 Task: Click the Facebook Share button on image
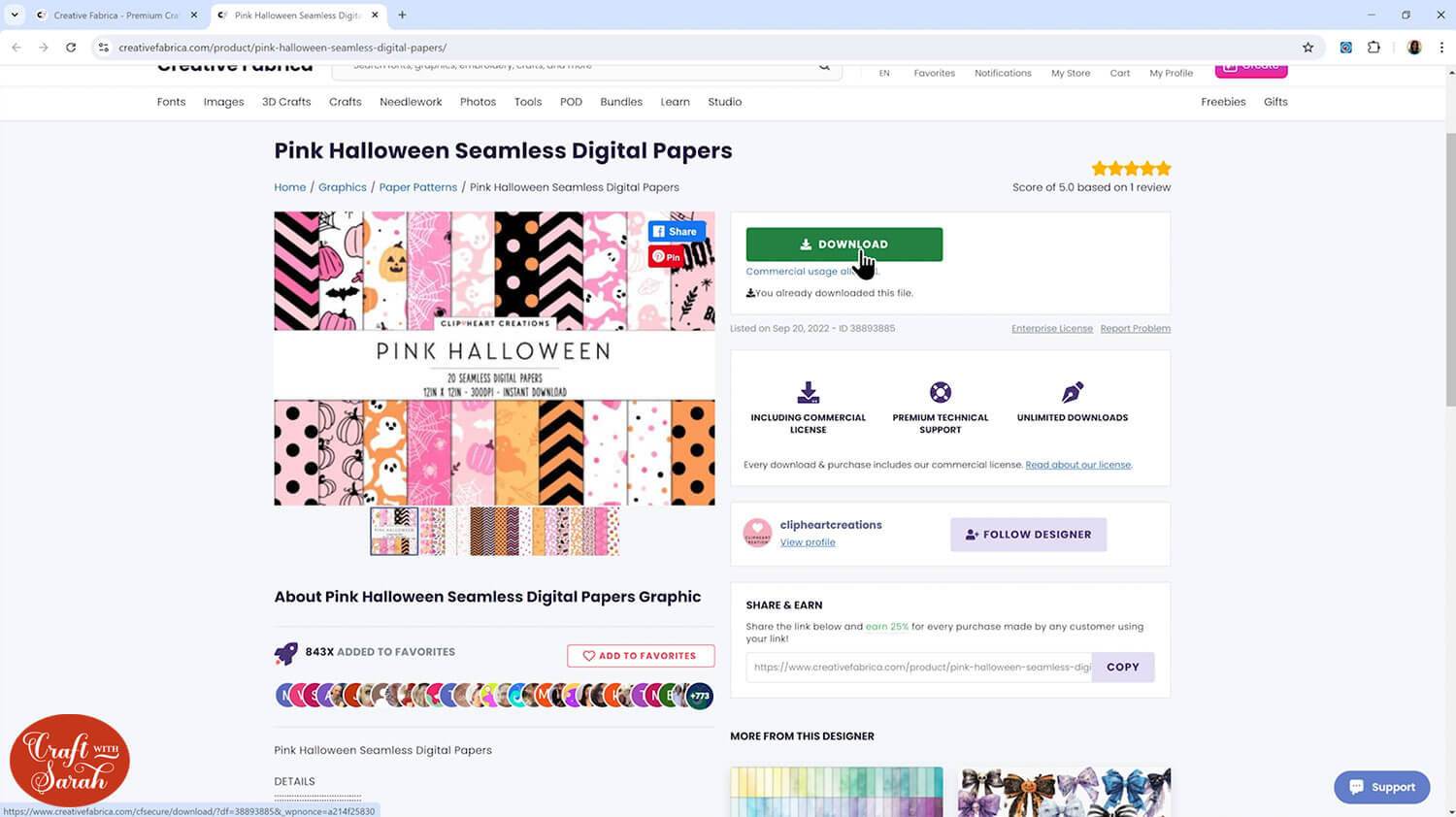click(676, 232)
